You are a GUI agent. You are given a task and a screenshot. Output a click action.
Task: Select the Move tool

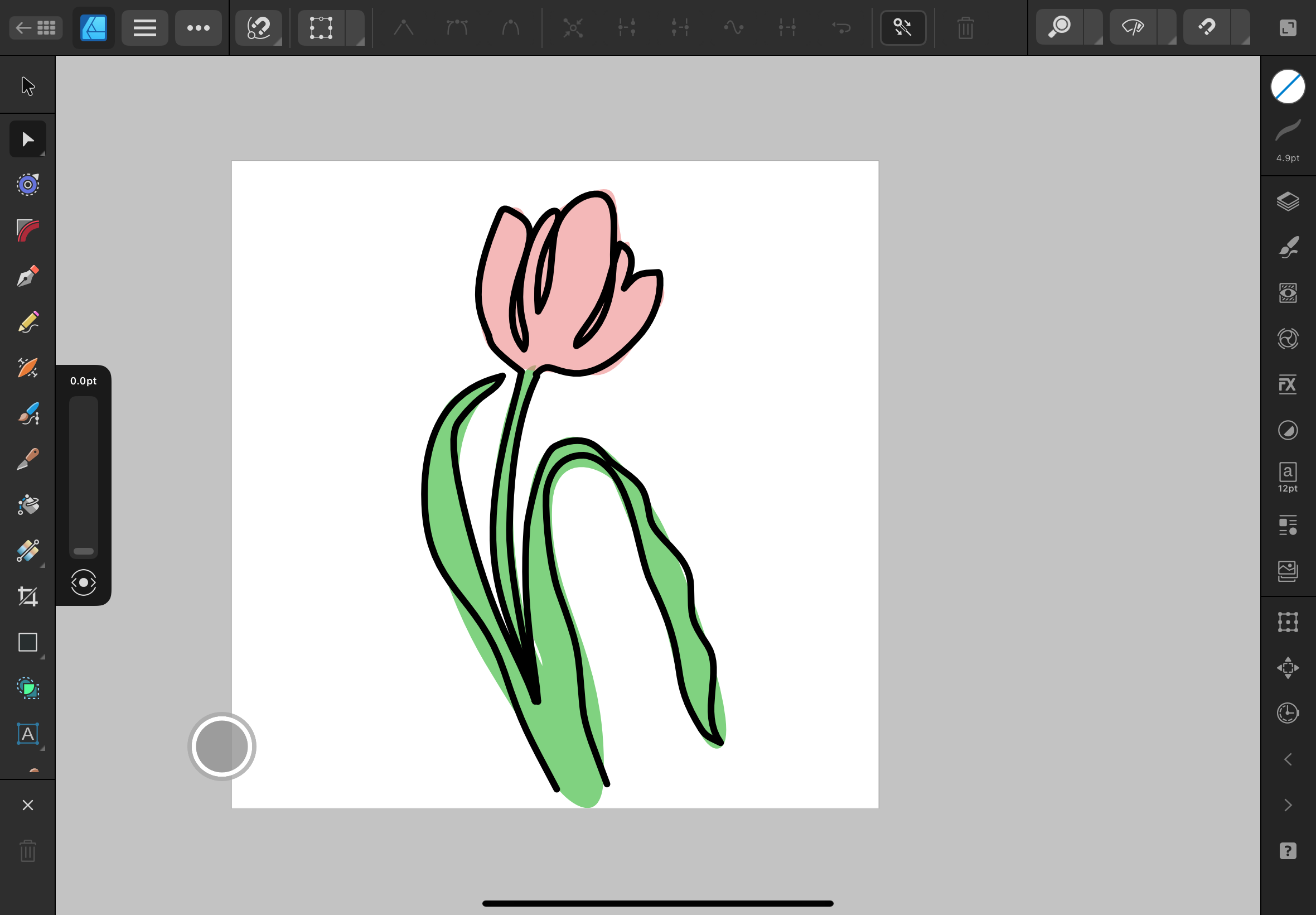pyautogui.click(x=27, y=86)
